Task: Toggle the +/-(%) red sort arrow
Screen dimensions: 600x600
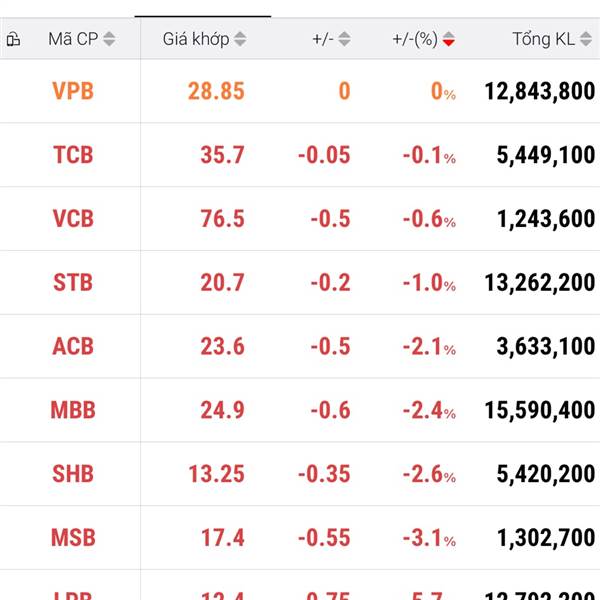Action: coord(448,39)
